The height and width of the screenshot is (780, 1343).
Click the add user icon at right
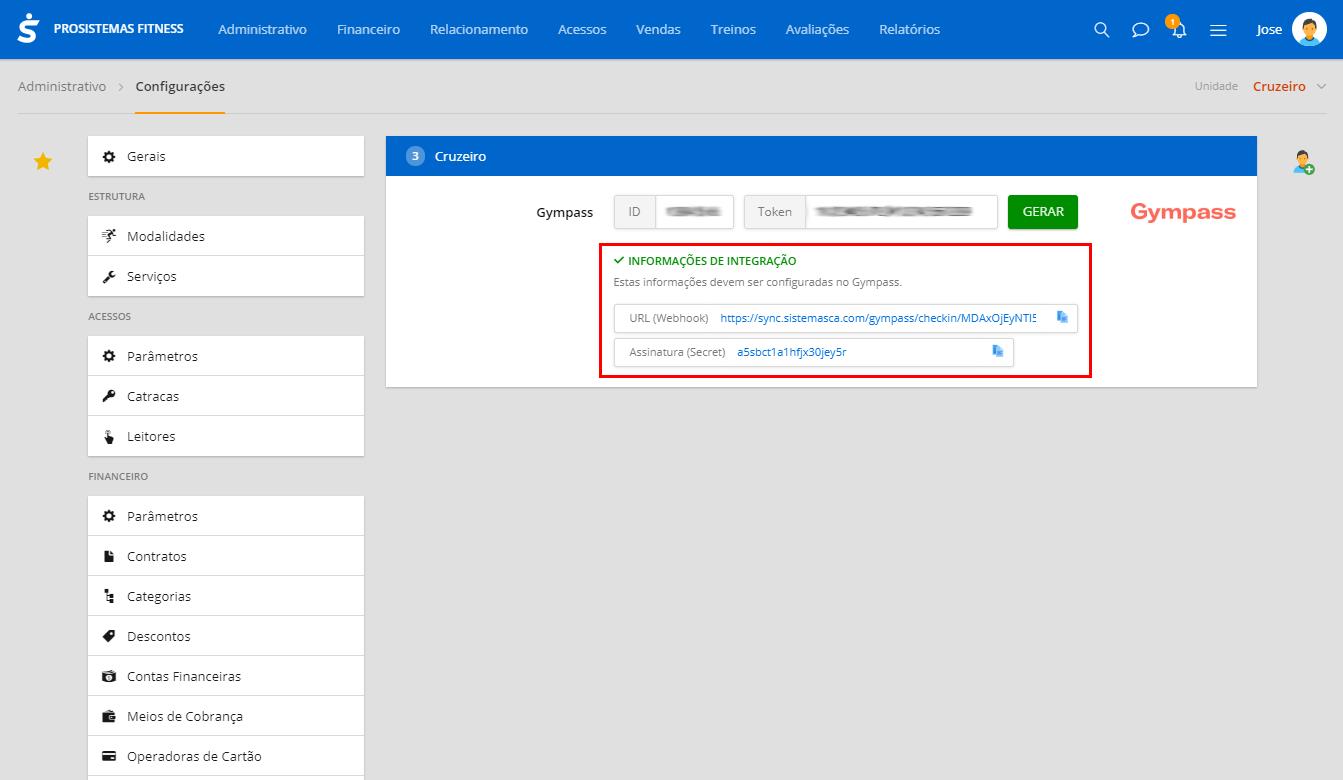[x=1303, y=162]
